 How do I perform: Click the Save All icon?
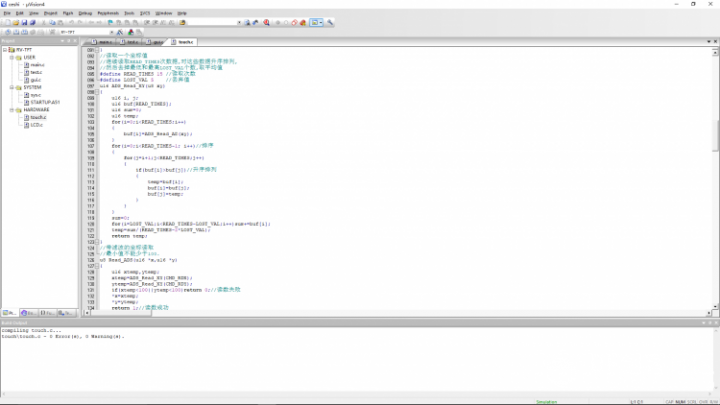[x=33, y=22]
